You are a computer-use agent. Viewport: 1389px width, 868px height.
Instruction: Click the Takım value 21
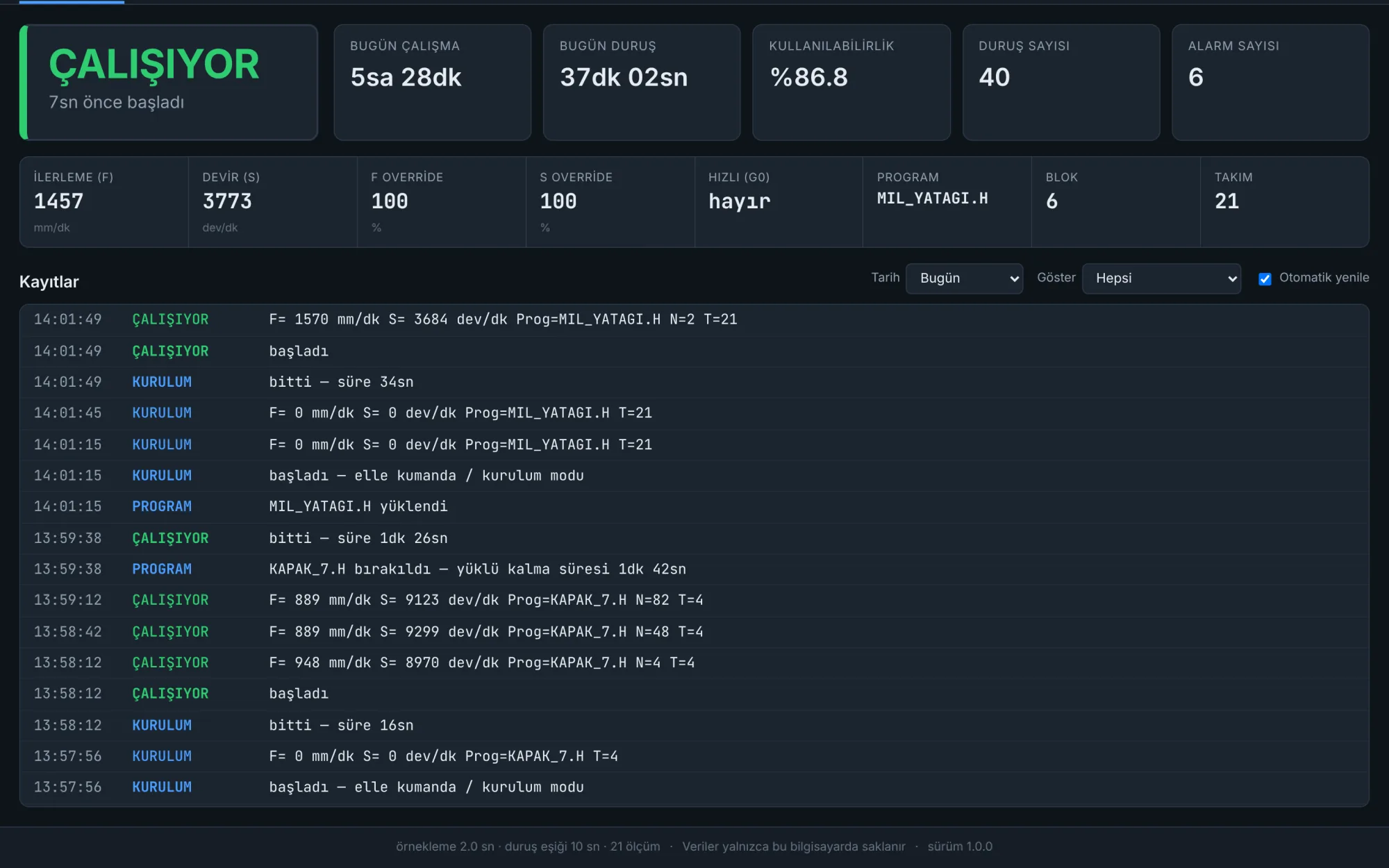coord(1226,201)
